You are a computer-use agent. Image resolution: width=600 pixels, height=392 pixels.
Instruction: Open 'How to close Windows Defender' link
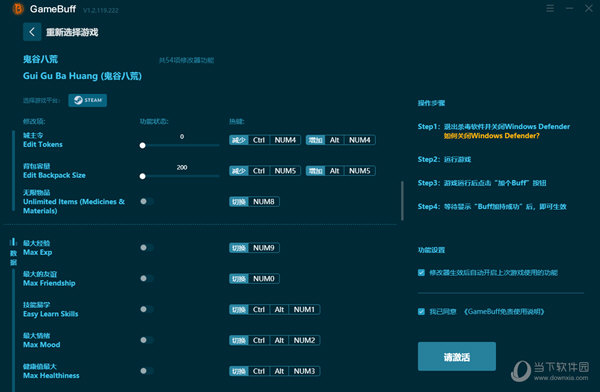click(492, 136)
